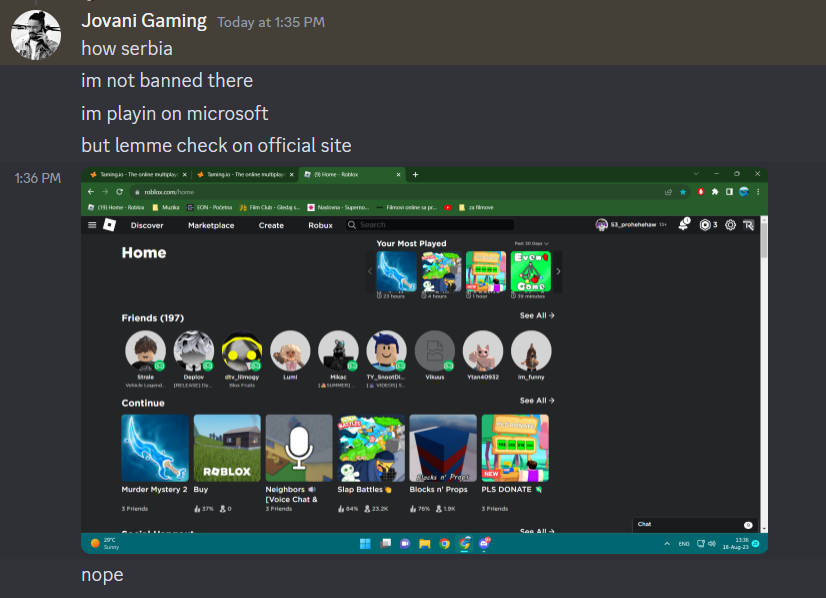Image resolution: width=826 pixels, height=598 pixels.
Task: Open the Discover page
Action: coord(147,225)
